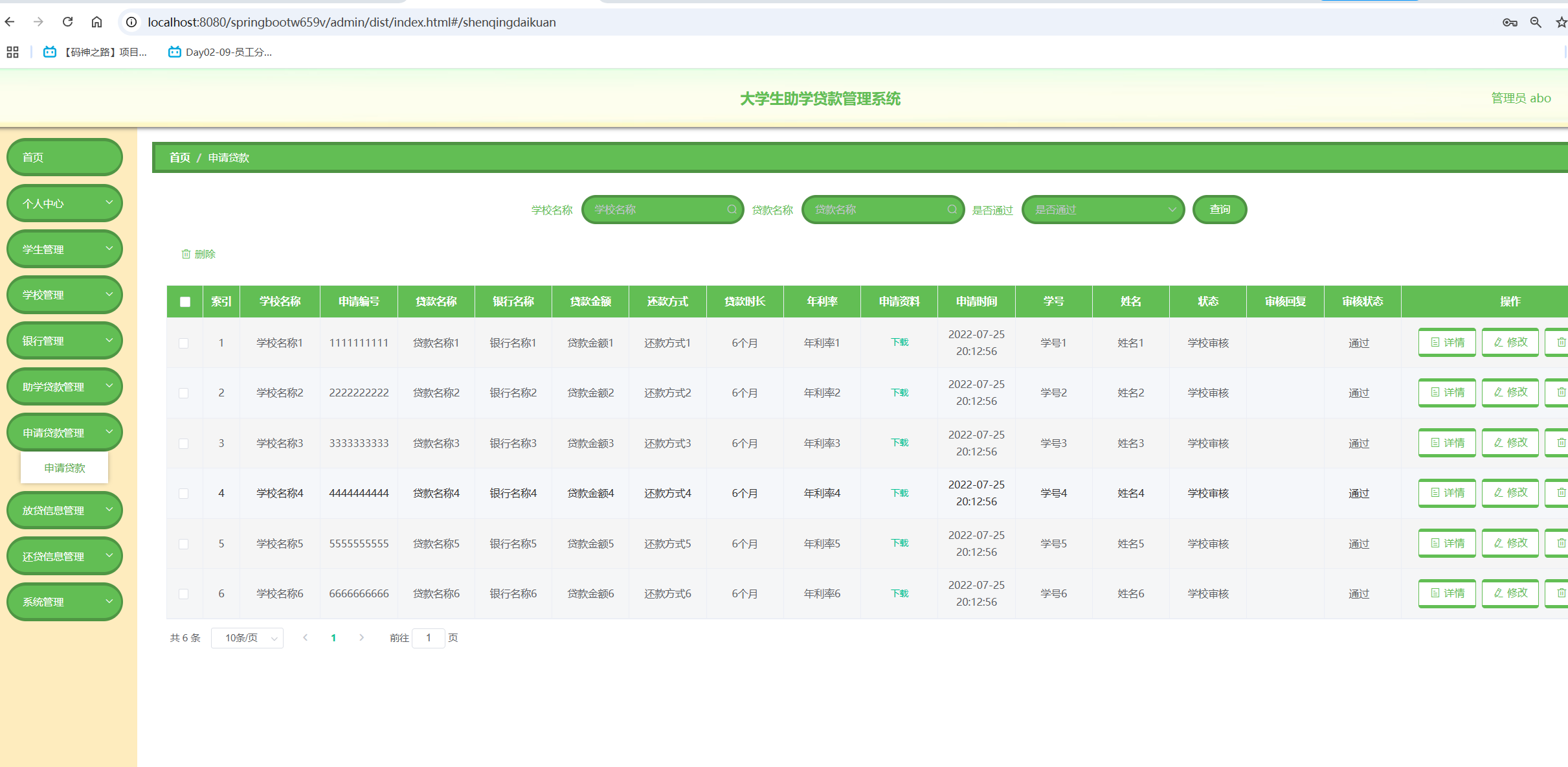Click the 申请时间 column header
The height and width of the screenshot is (767, 1568).
976,301
